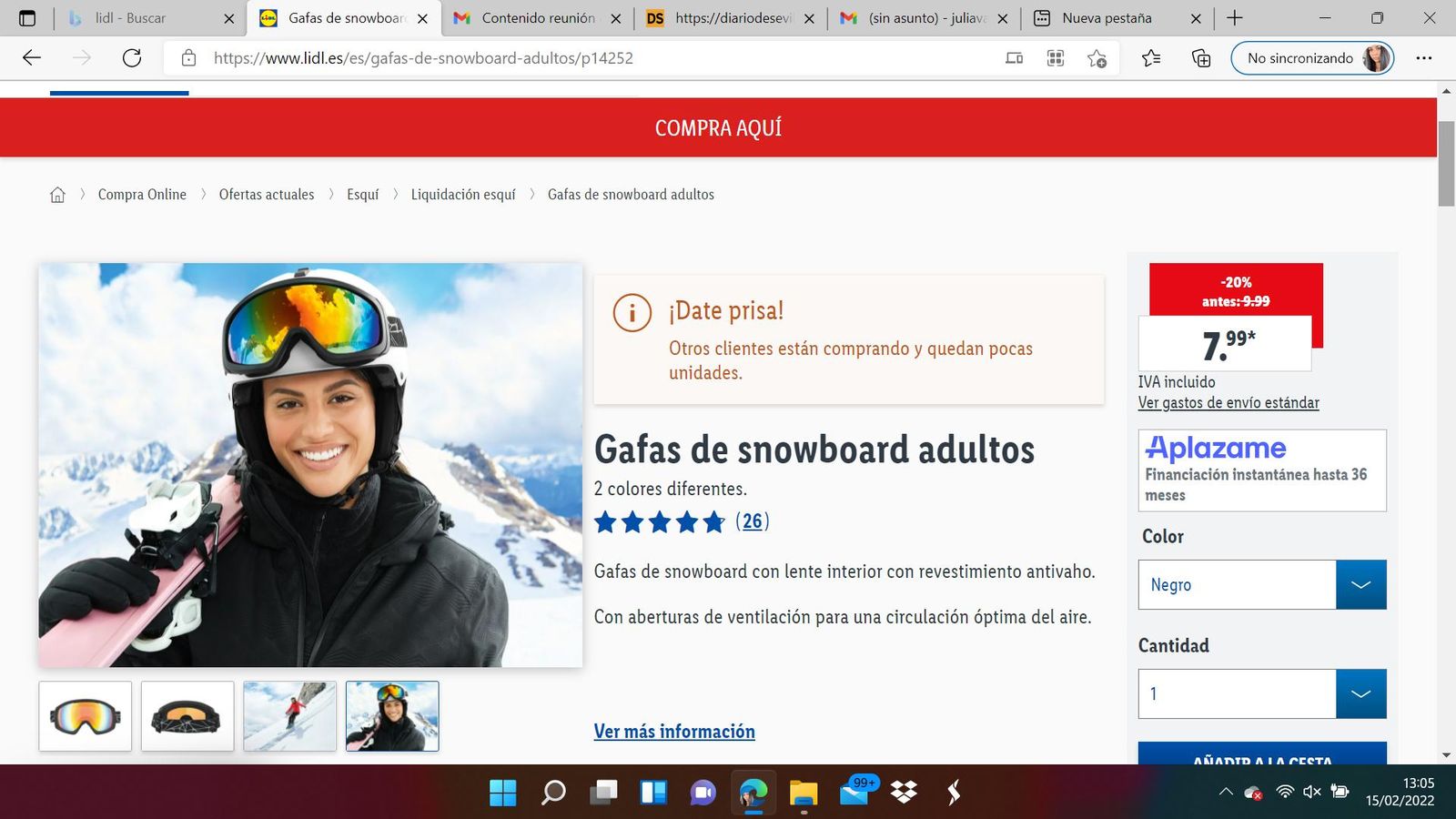Open the Ver más información link
Image resolution: width=1456 pixels, height=819 pixels.
tap(673, 731)
